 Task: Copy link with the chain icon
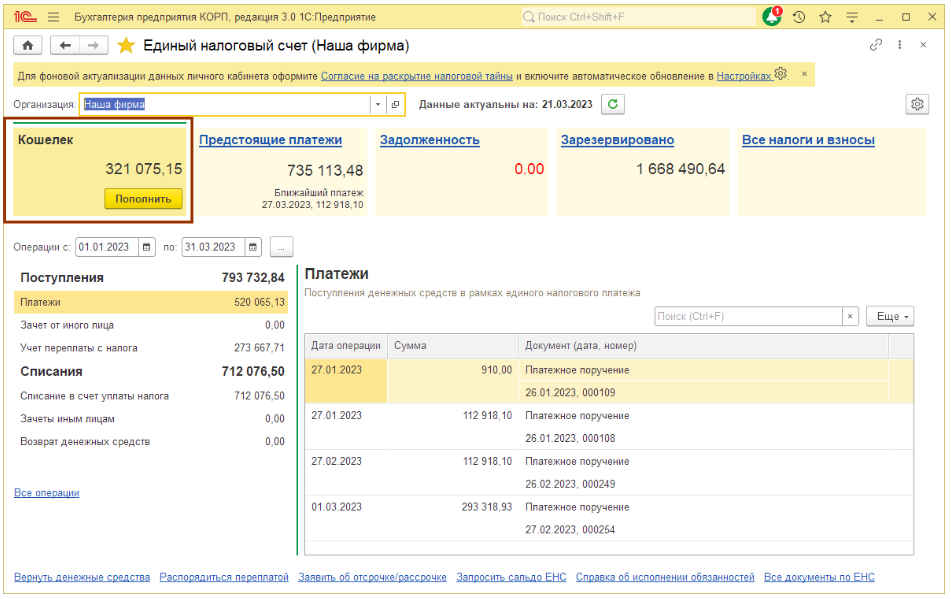pyautogui.click(x=876, y=46)
